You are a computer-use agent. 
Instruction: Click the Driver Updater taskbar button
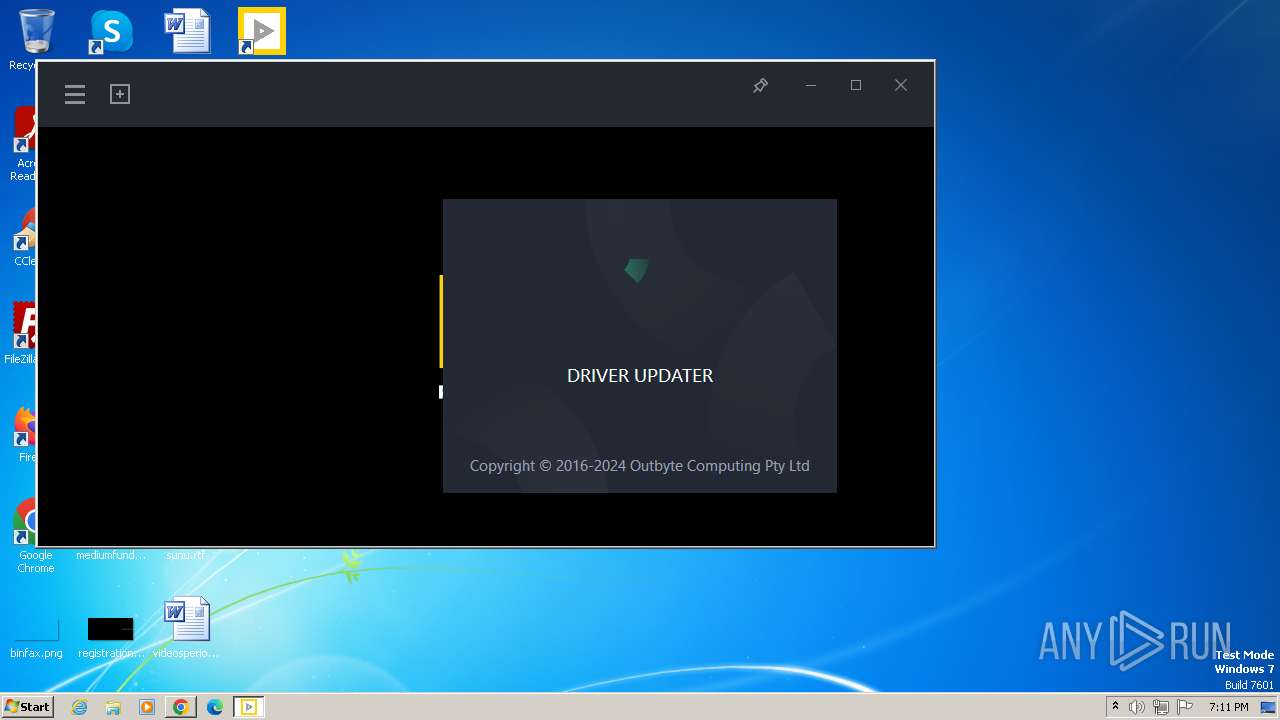tap(248, 707)
